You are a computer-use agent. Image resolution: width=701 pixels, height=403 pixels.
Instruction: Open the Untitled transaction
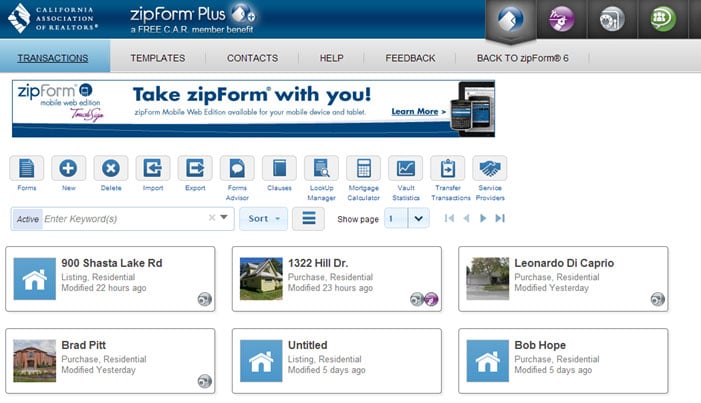pos(337,361)
